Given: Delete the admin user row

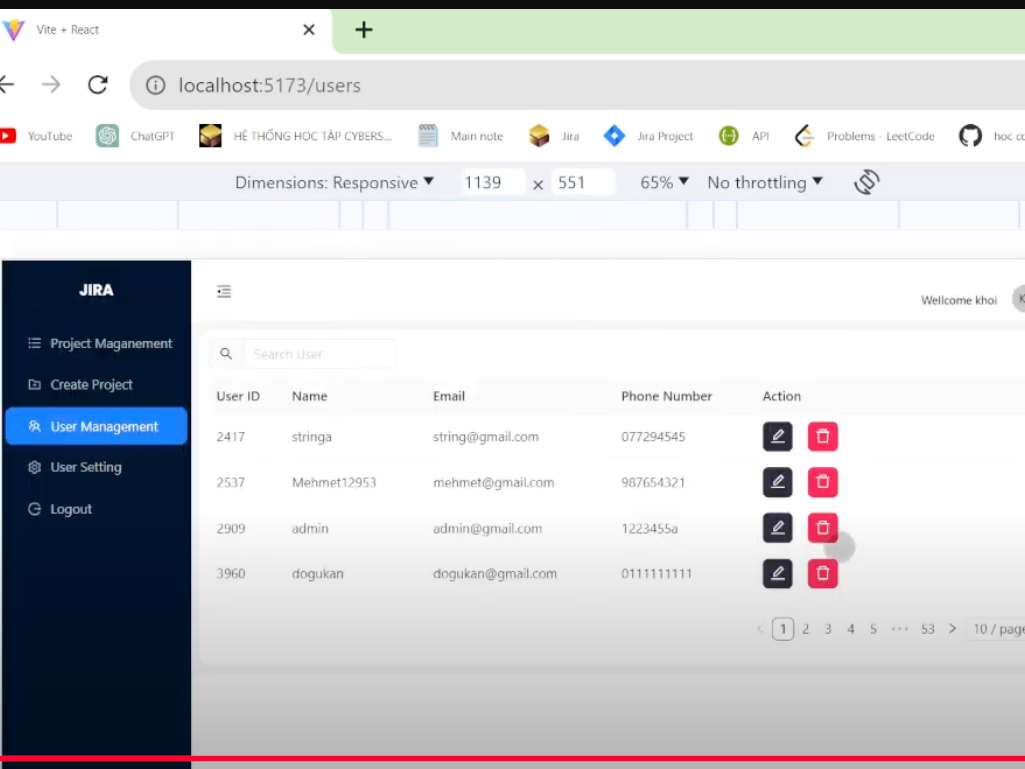Looking at the screenshot, I should [822, 528].
